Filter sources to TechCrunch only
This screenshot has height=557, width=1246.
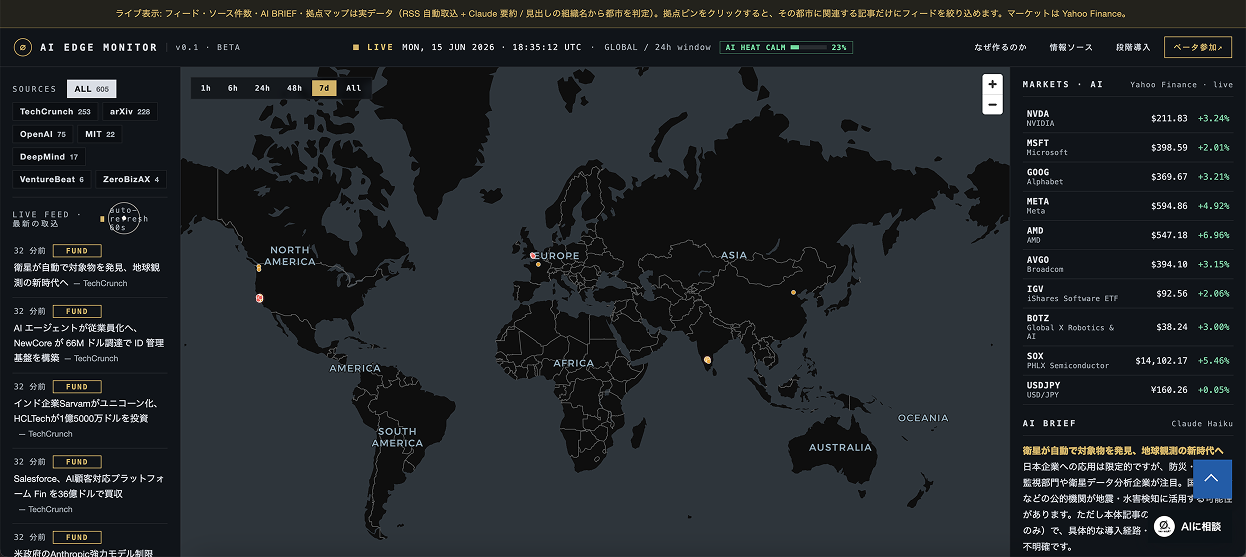[x=55, y=112]
